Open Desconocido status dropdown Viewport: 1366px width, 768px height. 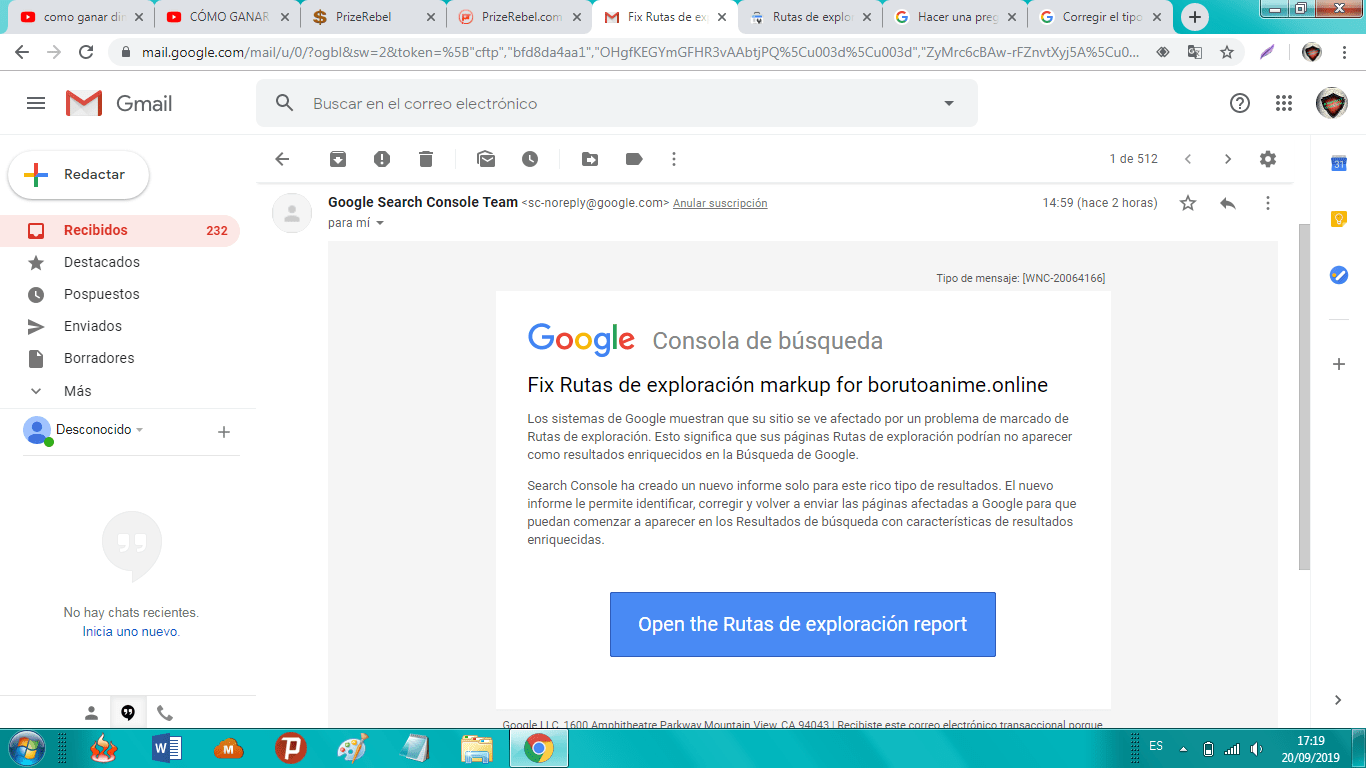(139, 430)
